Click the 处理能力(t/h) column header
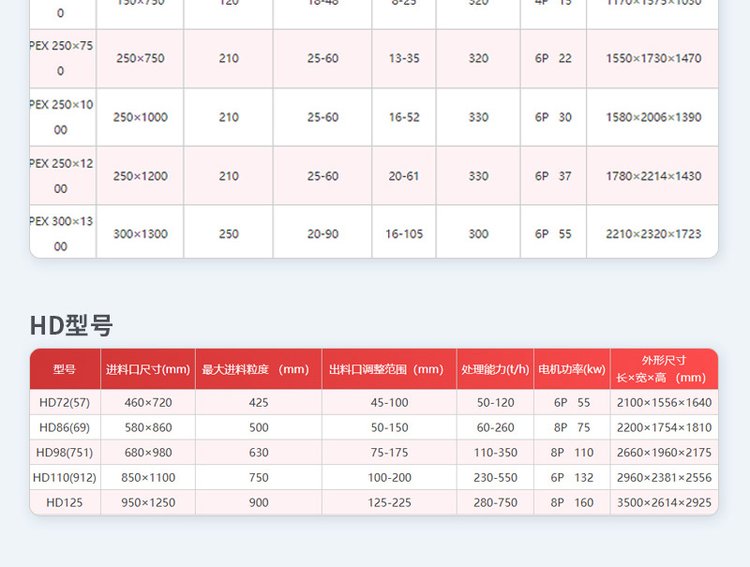Viewport: 750px width, 567px height. click(x=495, y=369)
